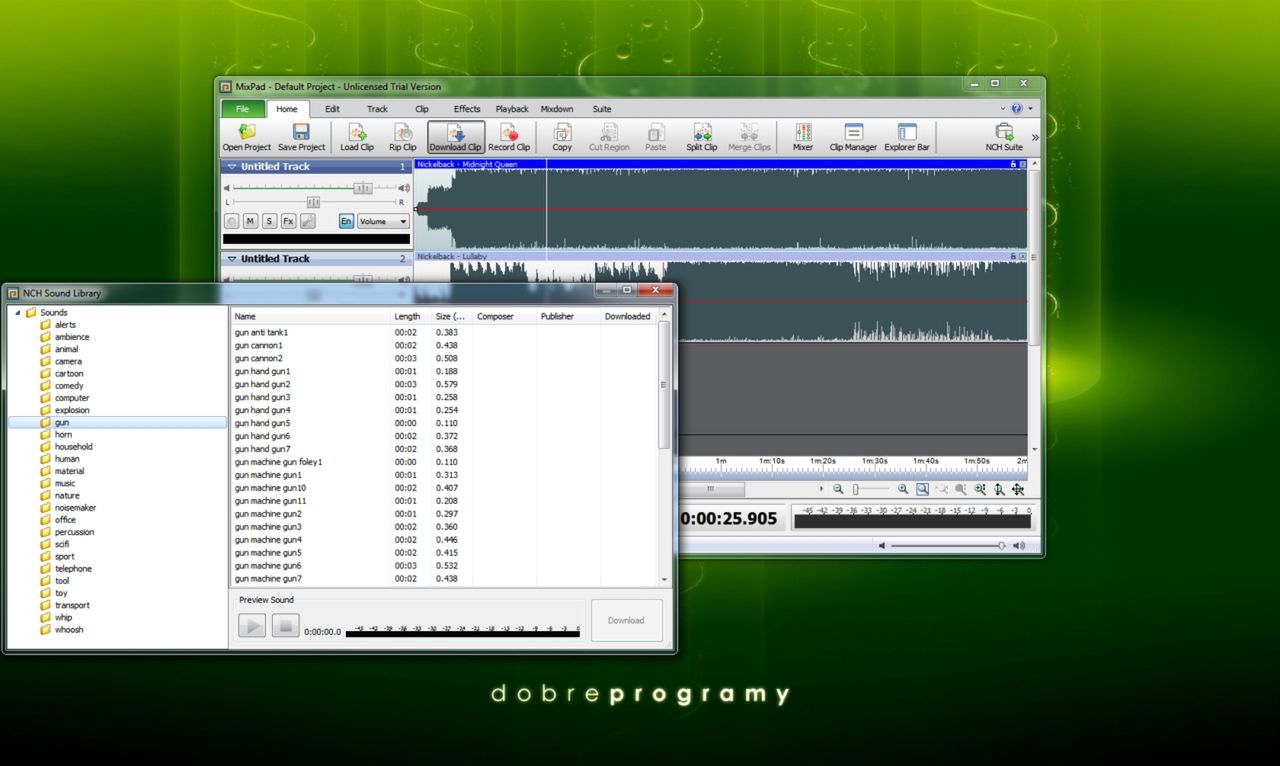Click the track 1 volume slider
The image size is (1280, 766).
click(363, 188)
